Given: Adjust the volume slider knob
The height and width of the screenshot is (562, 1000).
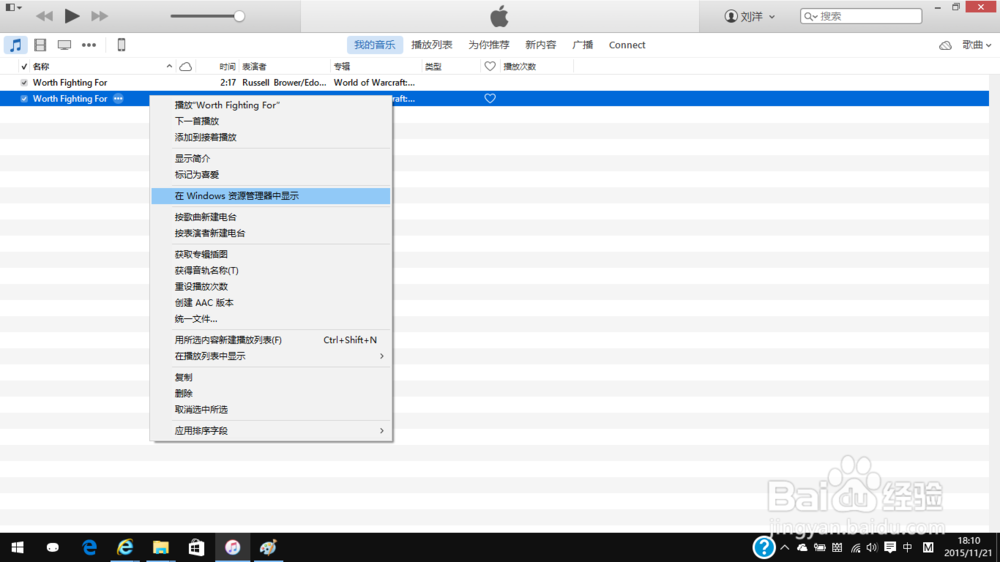Looking at the screenshot, I should pos(239,17).
